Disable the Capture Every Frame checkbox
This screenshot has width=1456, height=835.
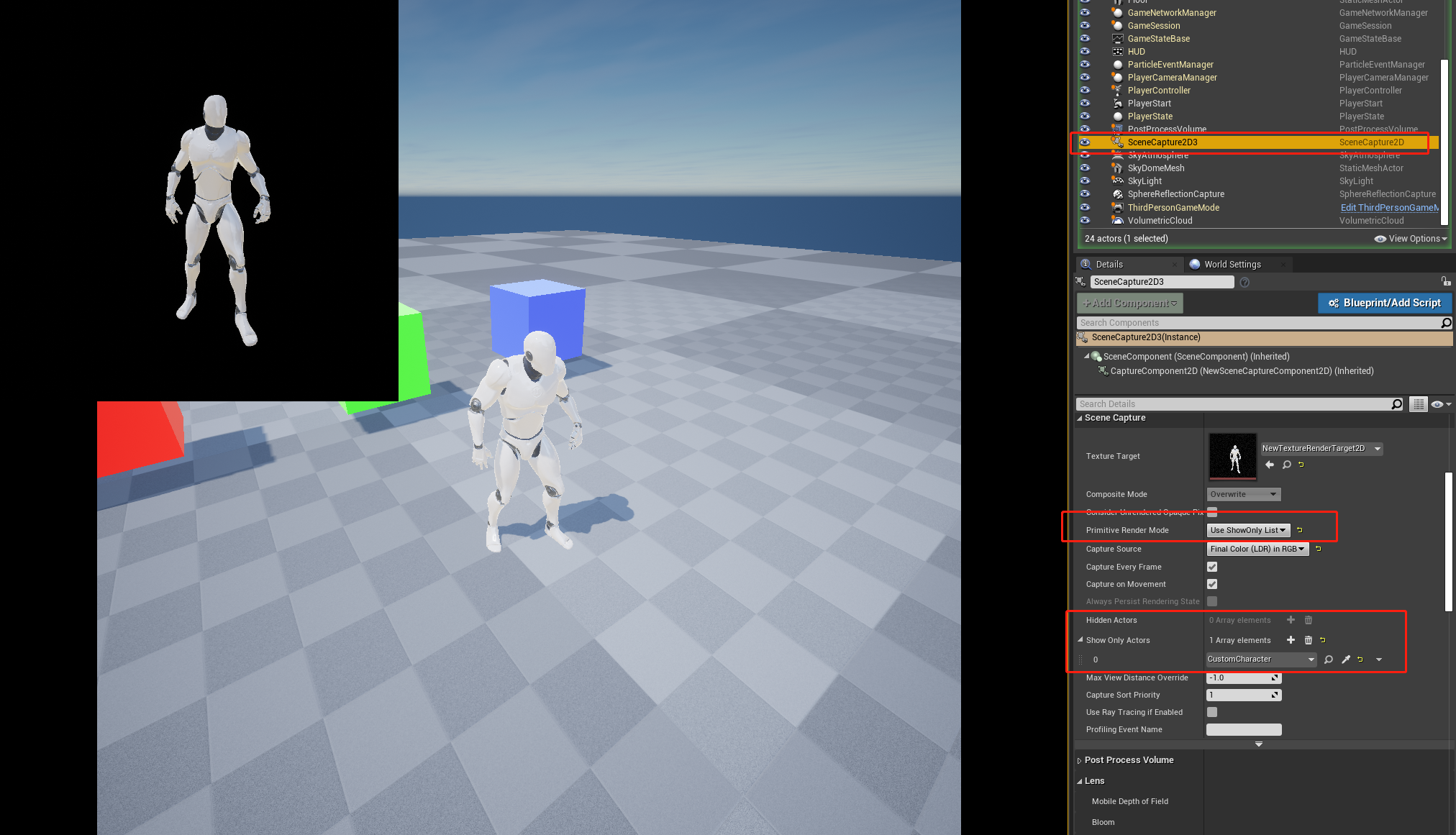(x=1212, y=567)
